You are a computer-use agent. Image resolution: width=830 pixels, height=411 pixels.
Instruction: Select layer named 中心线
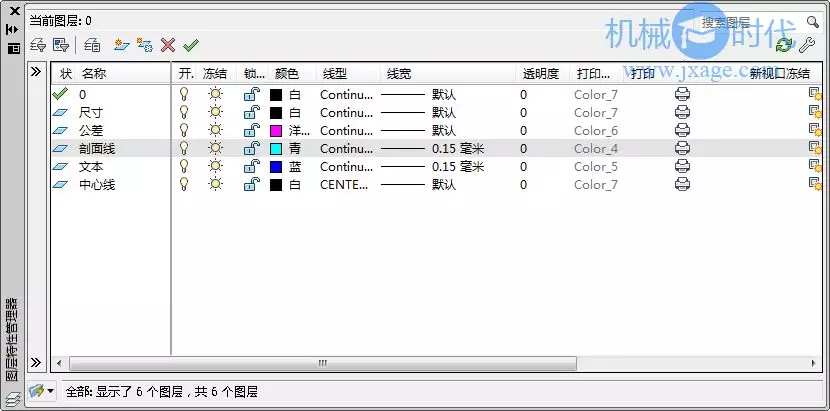97,185
